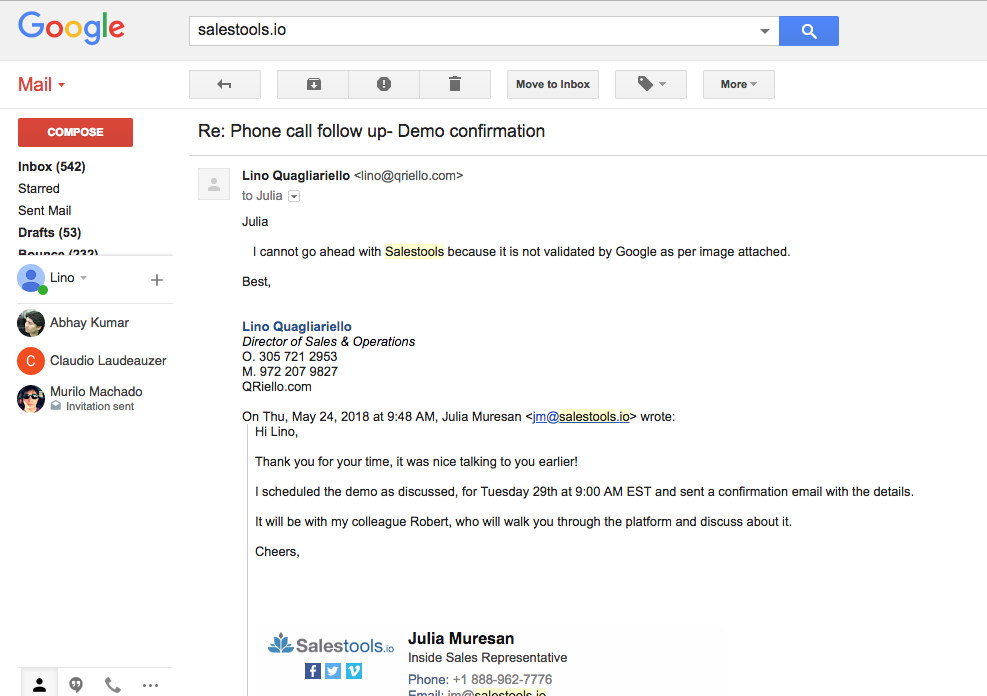This screenshot has width=987, height=696.
Task: Open the Inbox (542) folder
Action: pyautogui.click(x=52, y=167)
